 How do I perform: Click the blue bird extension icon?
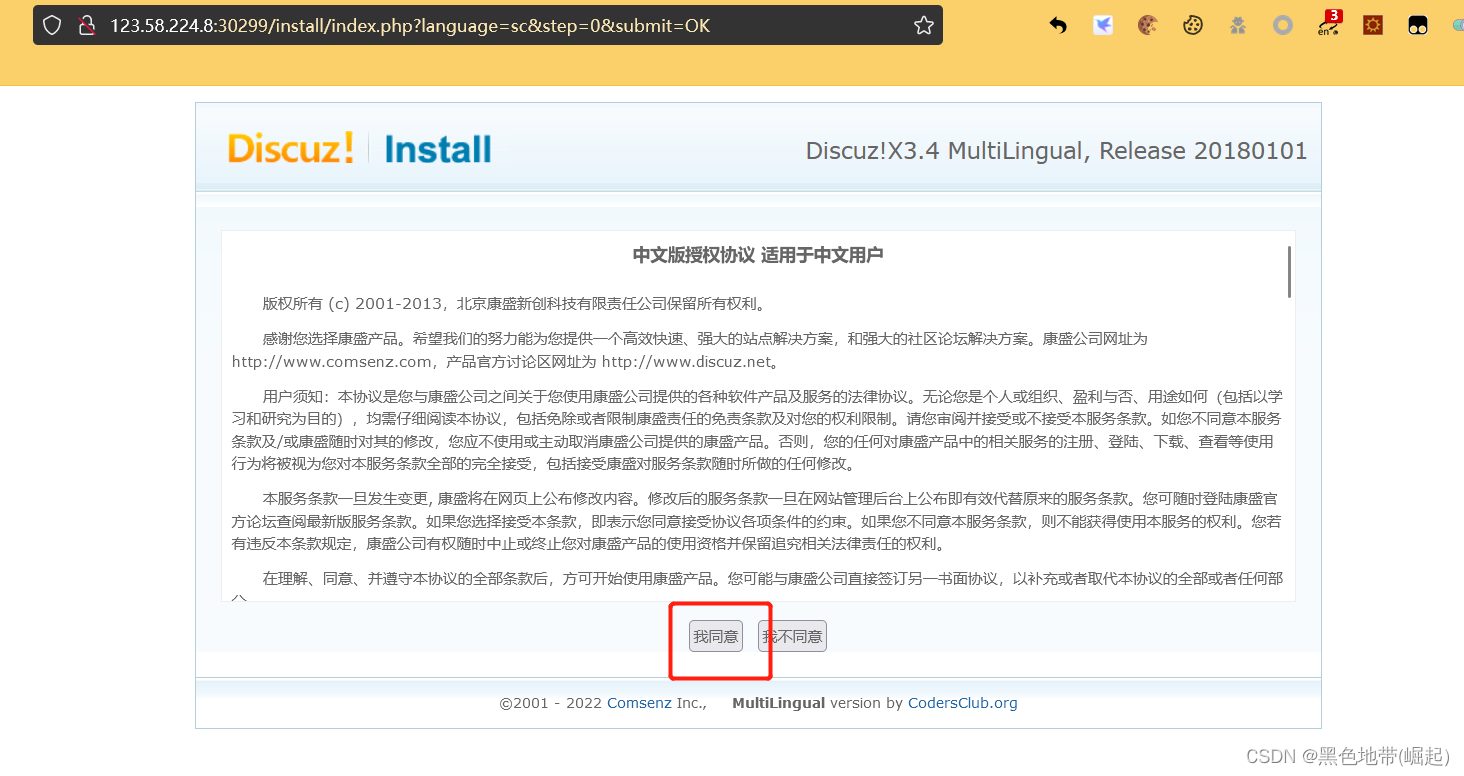1102,24
